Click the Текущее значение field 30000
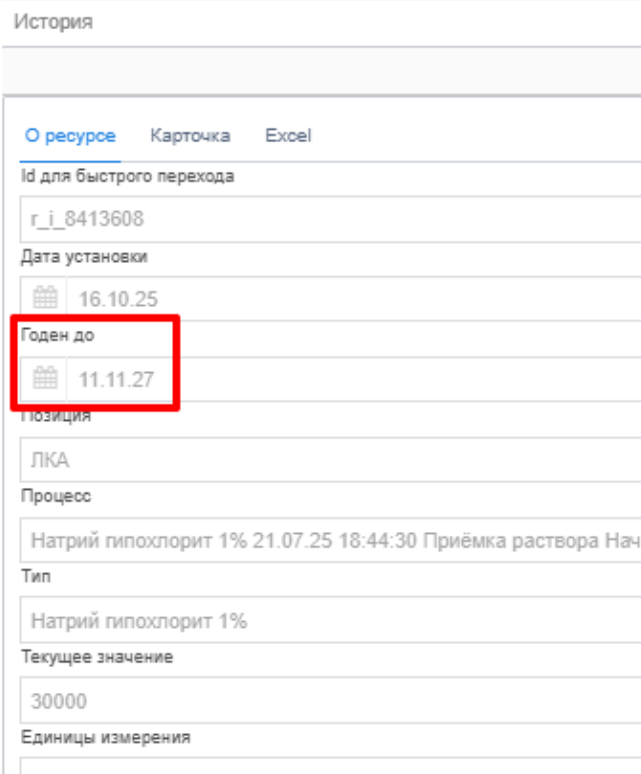The image size is (641, 774). tap(331, 700)
